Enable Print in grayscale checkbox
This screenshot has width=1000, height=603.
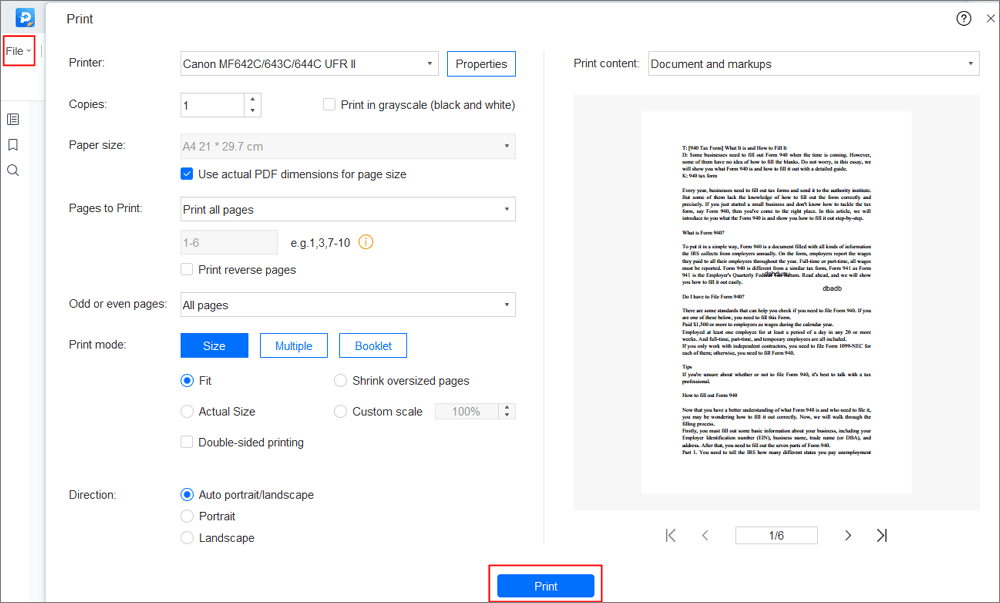(x=329, y=105)
